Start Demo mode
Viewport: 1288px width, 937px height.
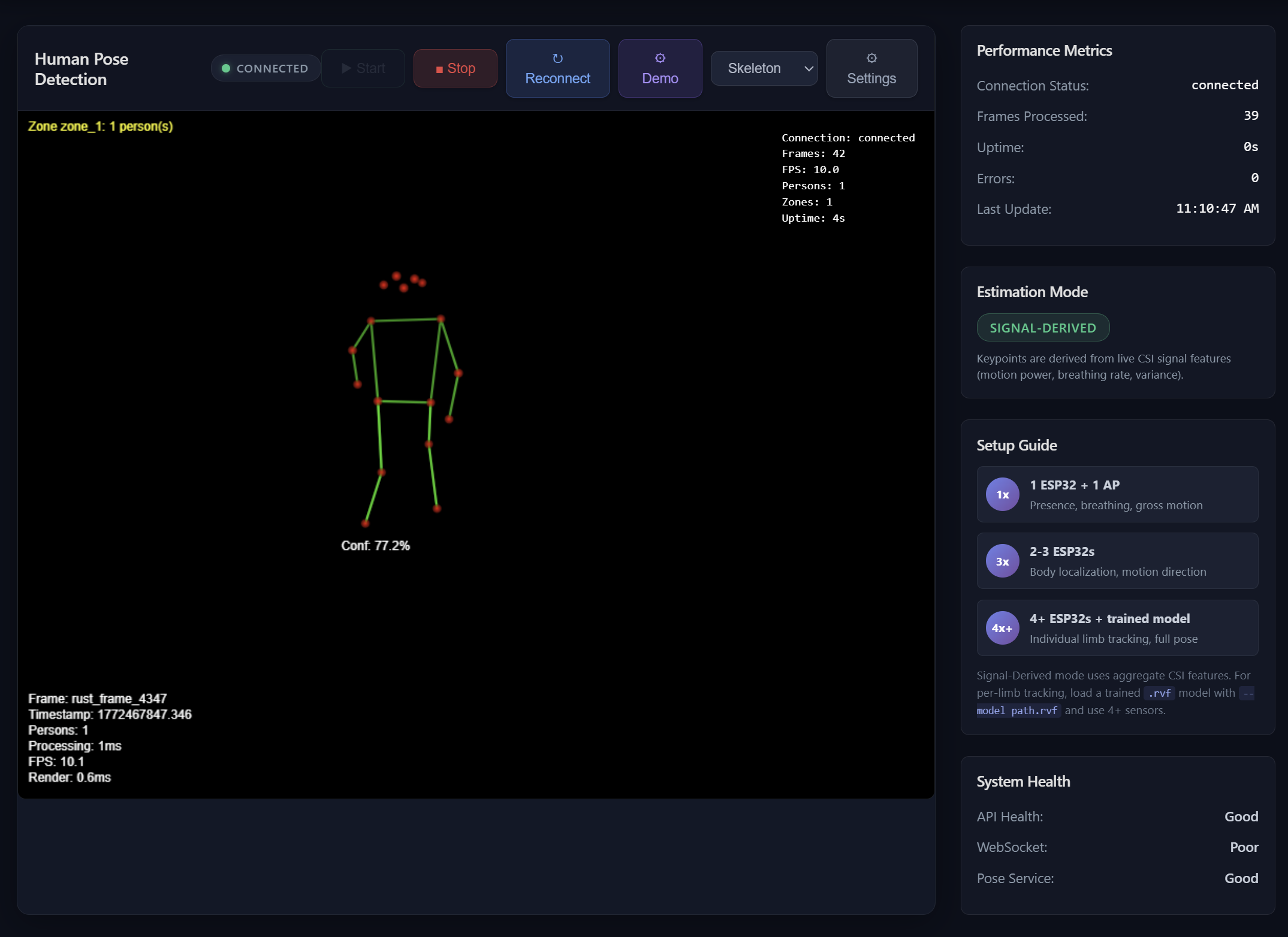[x=660, y=68]
